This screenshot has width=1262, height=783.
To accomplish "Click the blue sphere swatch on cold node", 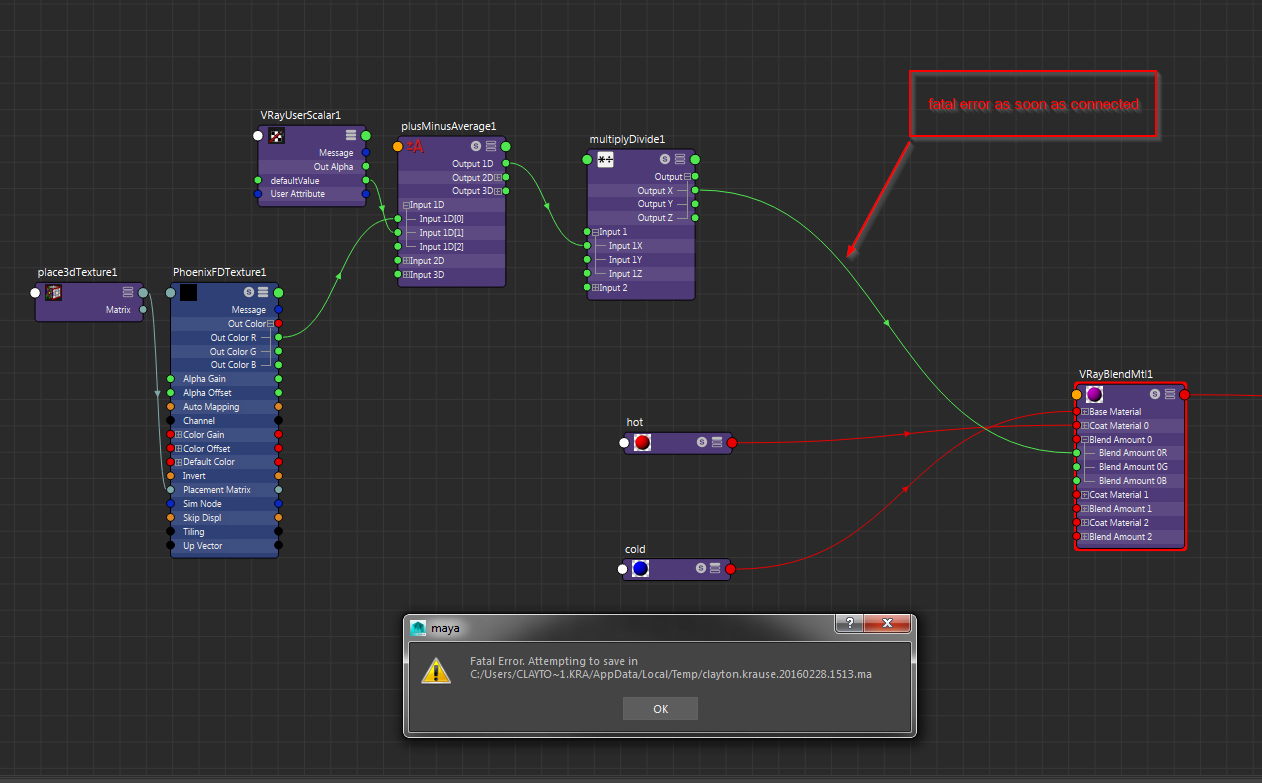I will (640, 568).
